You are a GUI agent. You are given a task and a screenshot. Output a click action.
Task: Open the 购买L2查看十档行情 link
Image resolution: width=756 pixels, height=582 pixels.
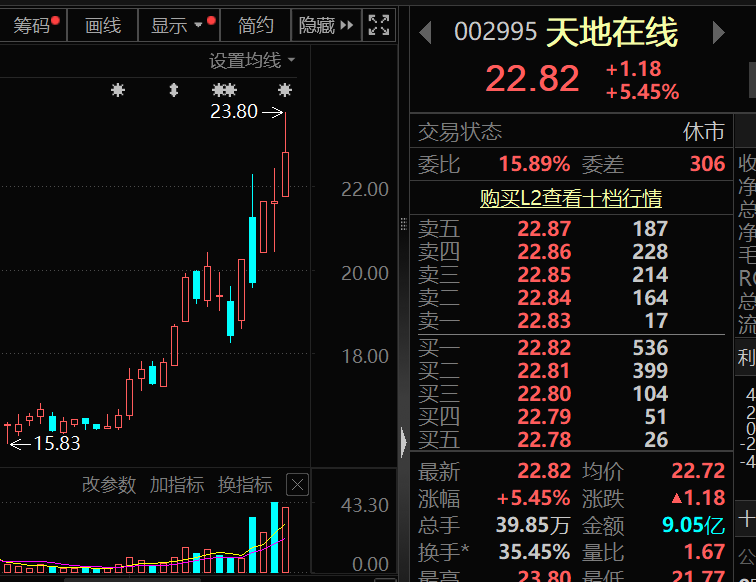click(570, 199)
